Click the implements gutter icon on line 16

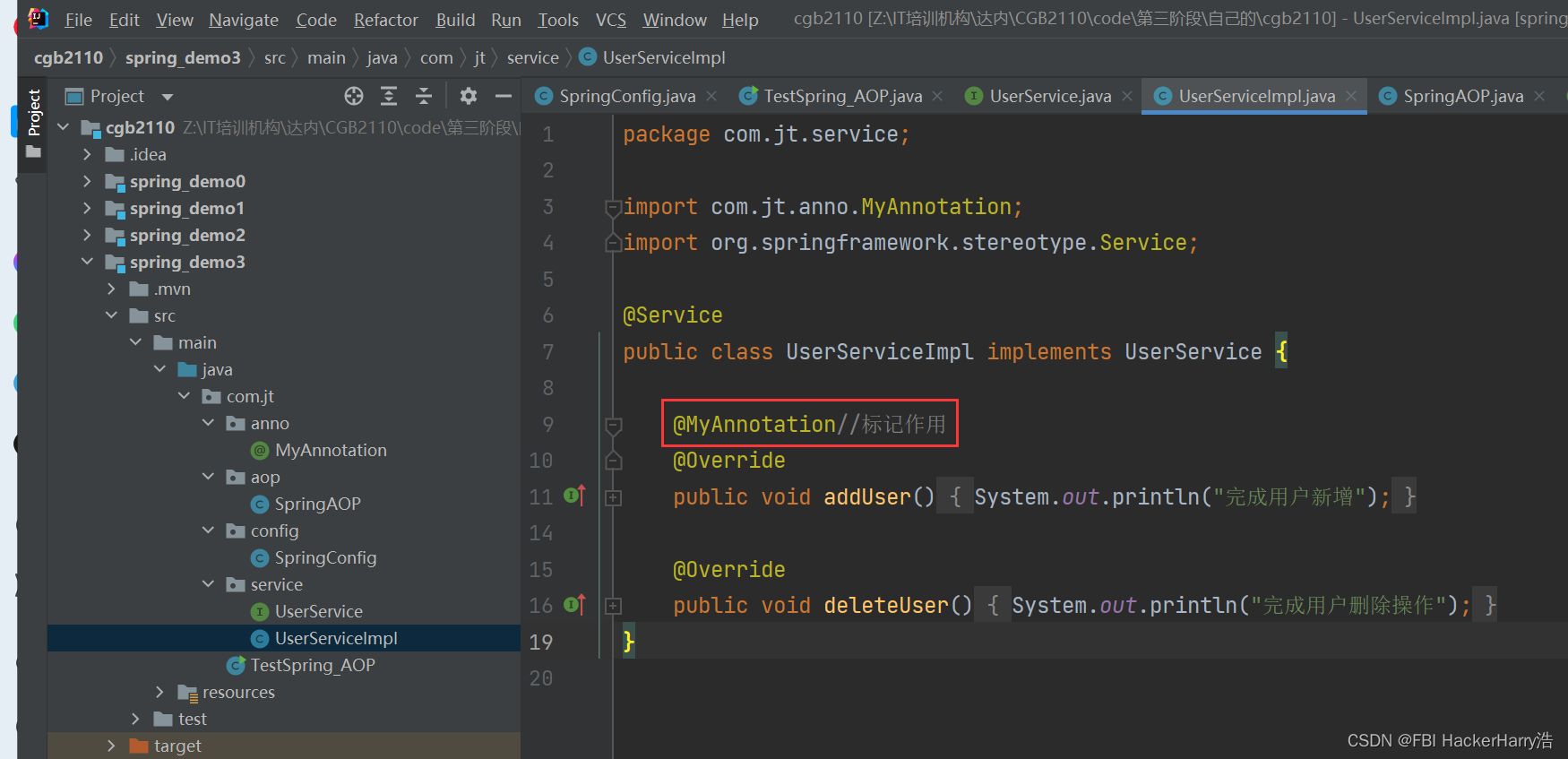(x=574, y=605)
